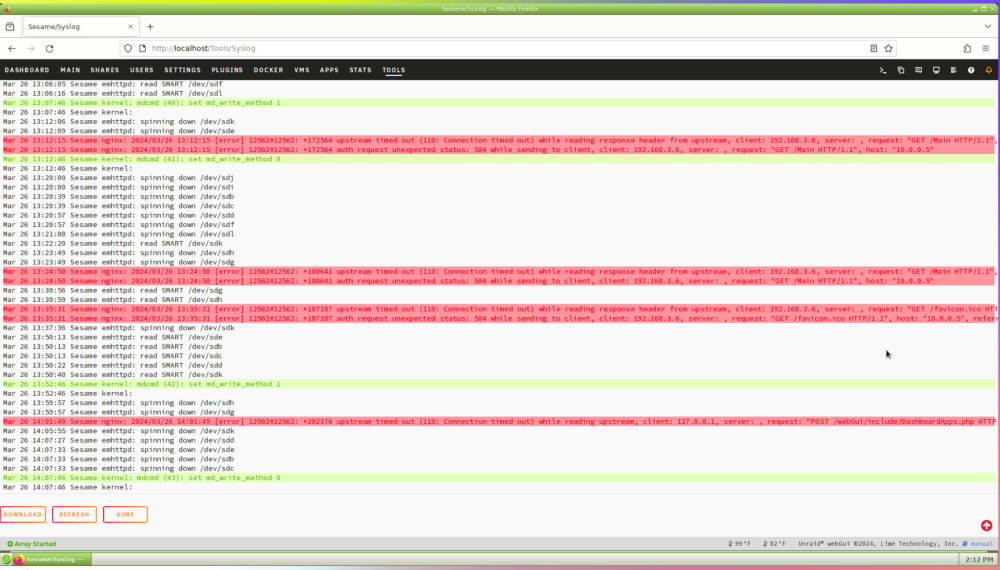Click the site information page icon
Screen dimensions: 1000x570
tap(142, 48)
